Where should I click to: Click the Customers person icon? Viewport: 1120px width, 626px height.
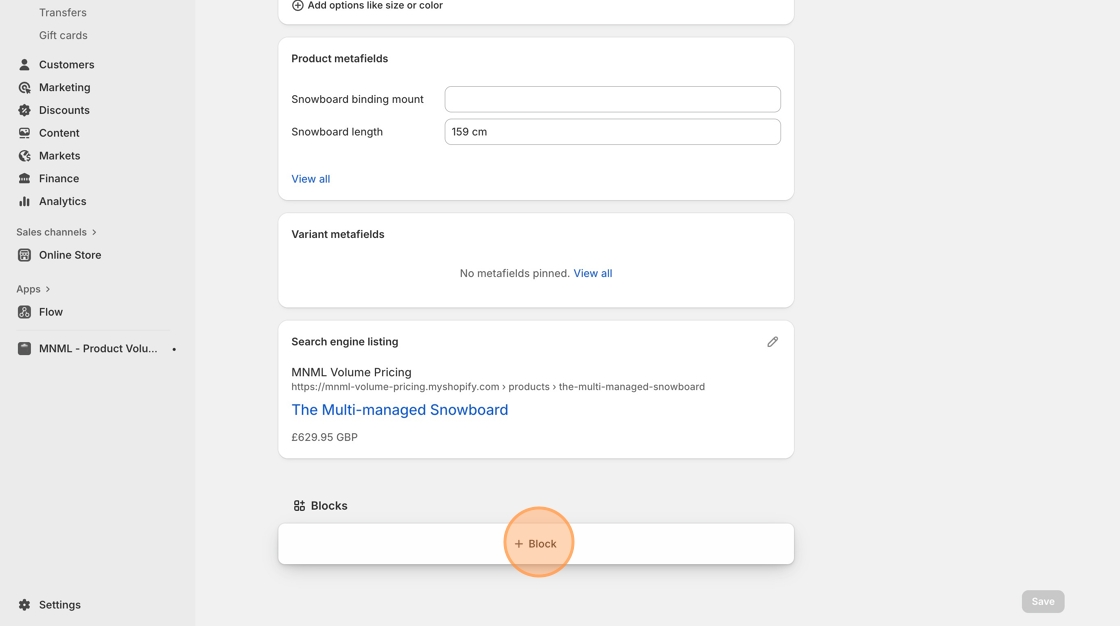click(x=24, y=65)
